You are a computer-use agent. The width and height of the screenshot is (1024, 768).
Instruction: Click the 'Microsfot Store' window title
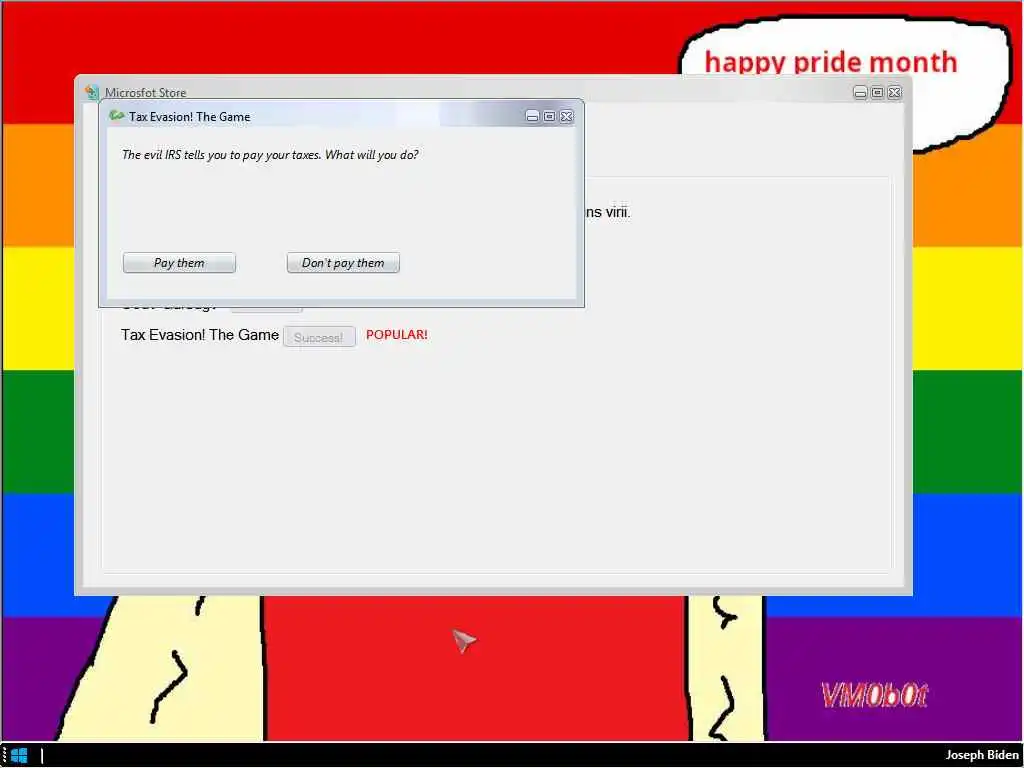146,93
